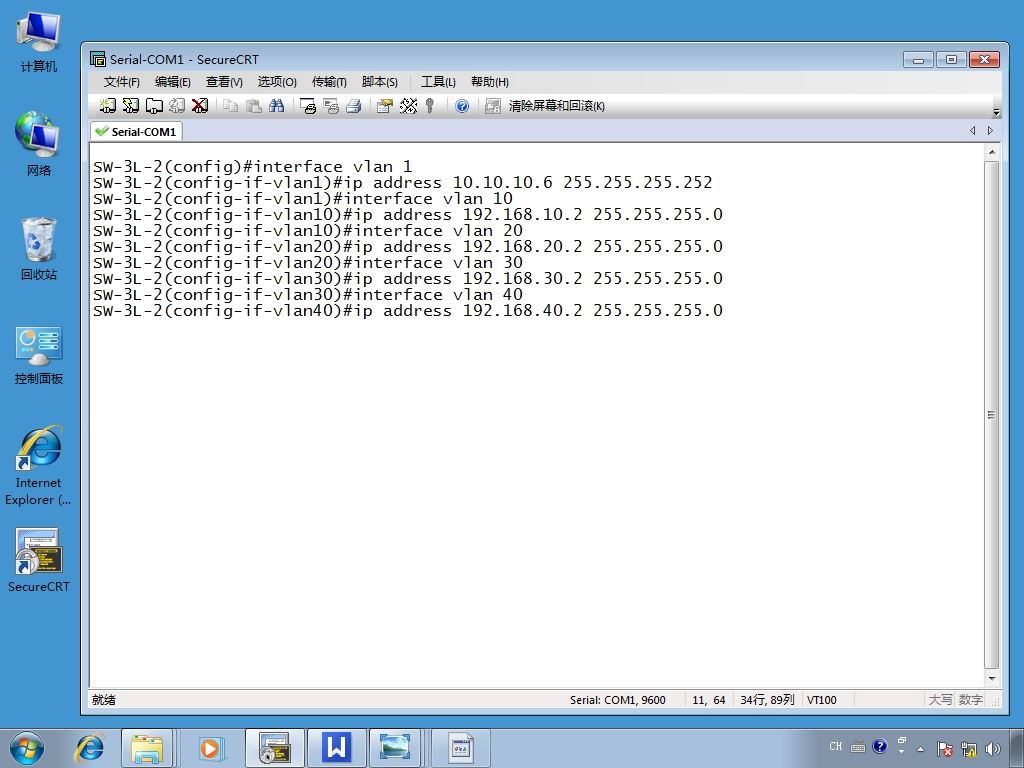Open the 传输(T) menu
Image resolution: width=1024 pixels, height=768 pixels.
click(x=329, y=82)
